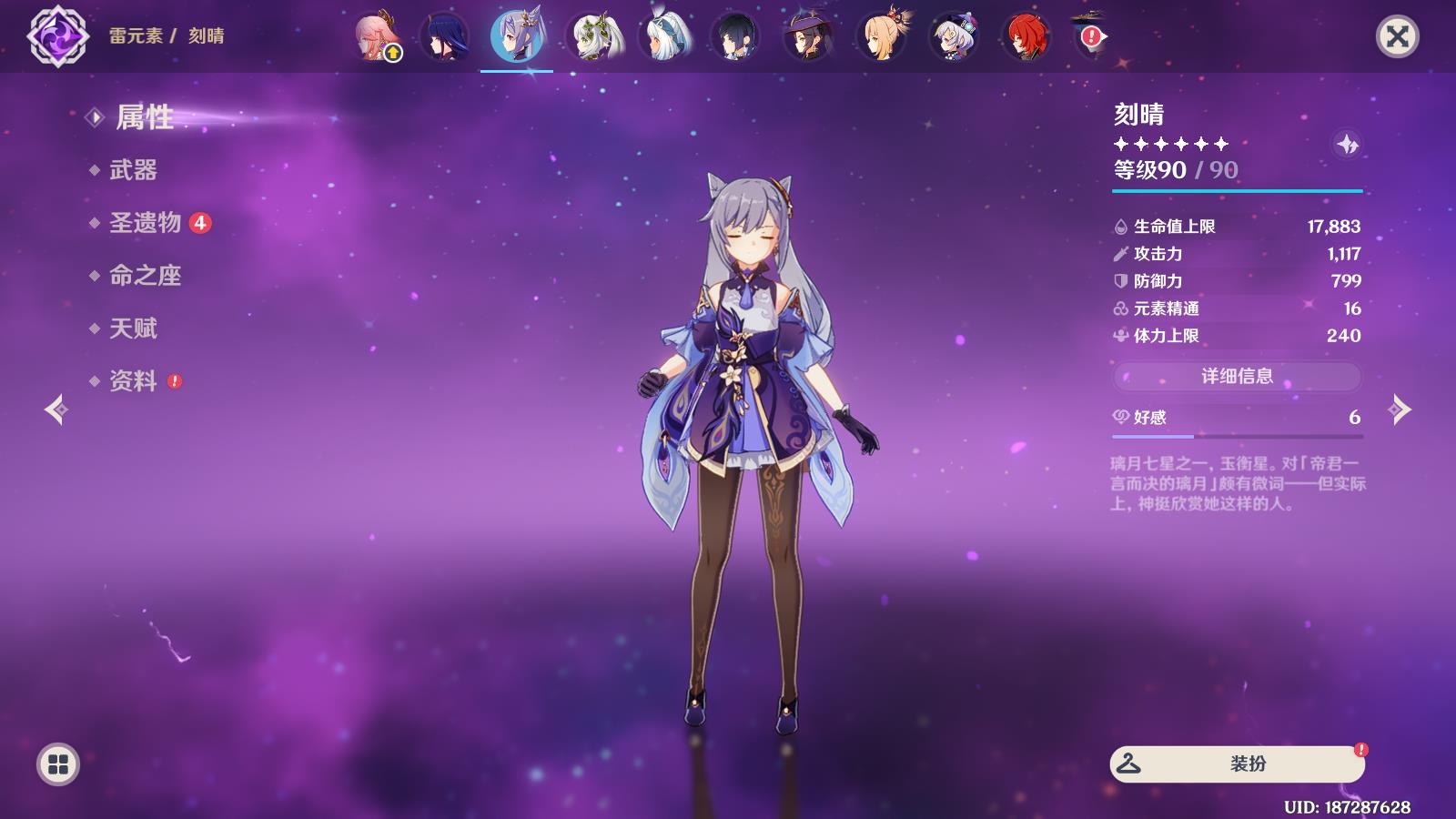Go to next character with right arrow
This screenshot has height=819, width=1456.
[1400, 409]
